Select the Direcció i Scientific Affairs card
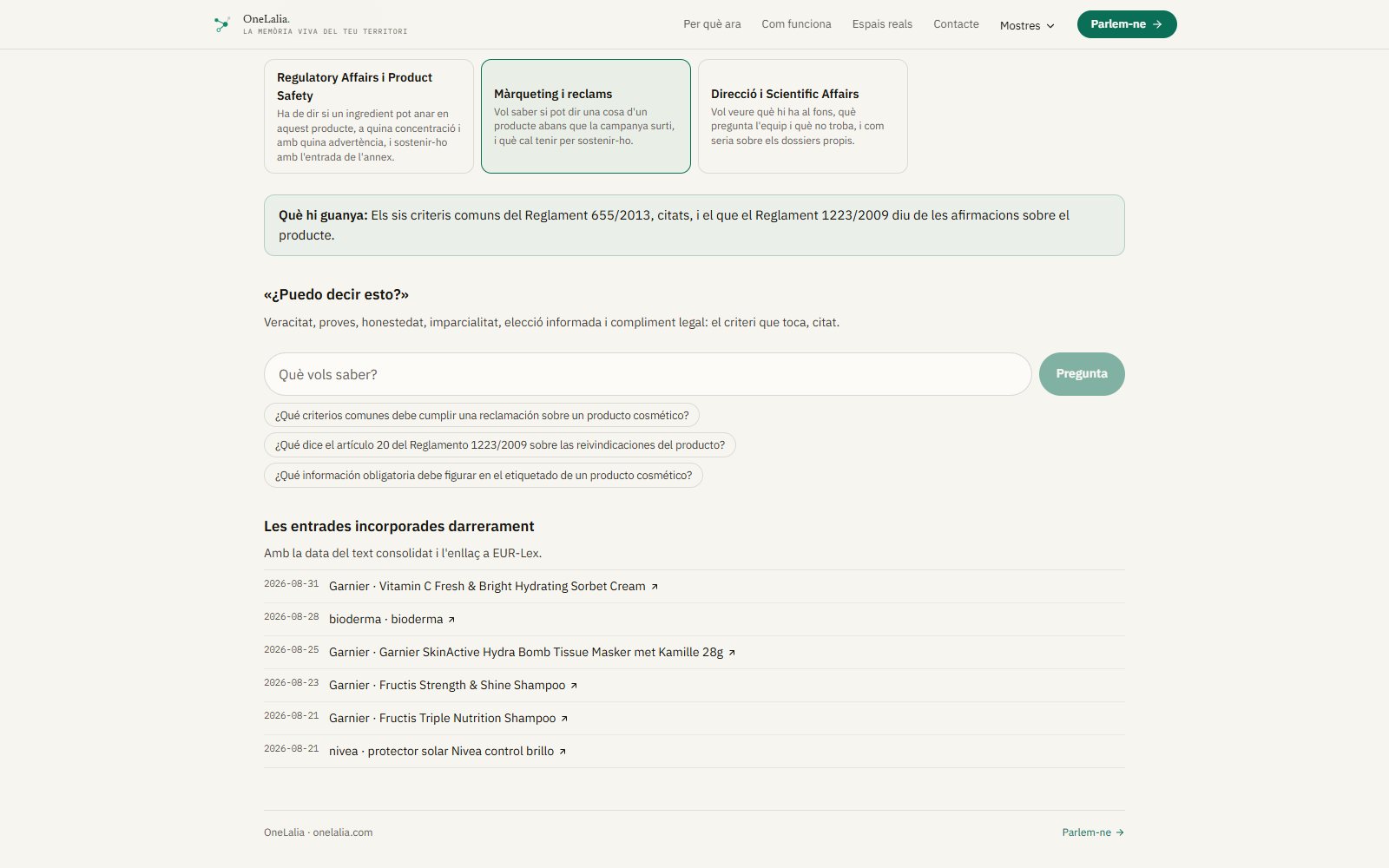The image size is (1389, 868). coord(803,116)
